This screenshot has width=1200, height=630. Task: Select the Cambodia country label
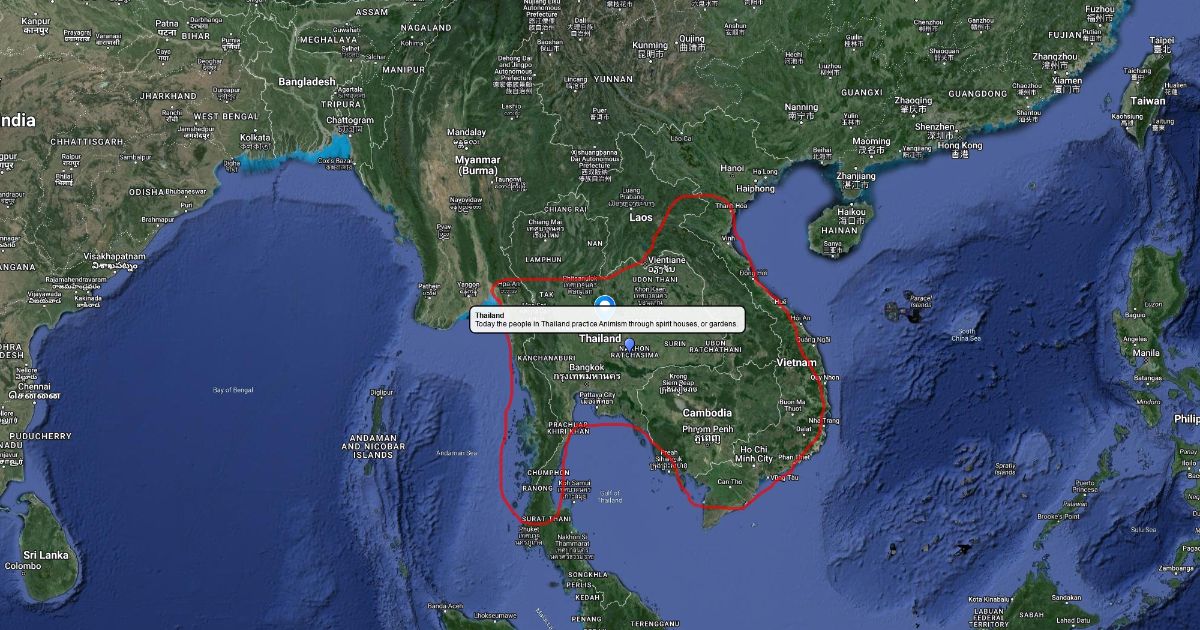[707, 413]
